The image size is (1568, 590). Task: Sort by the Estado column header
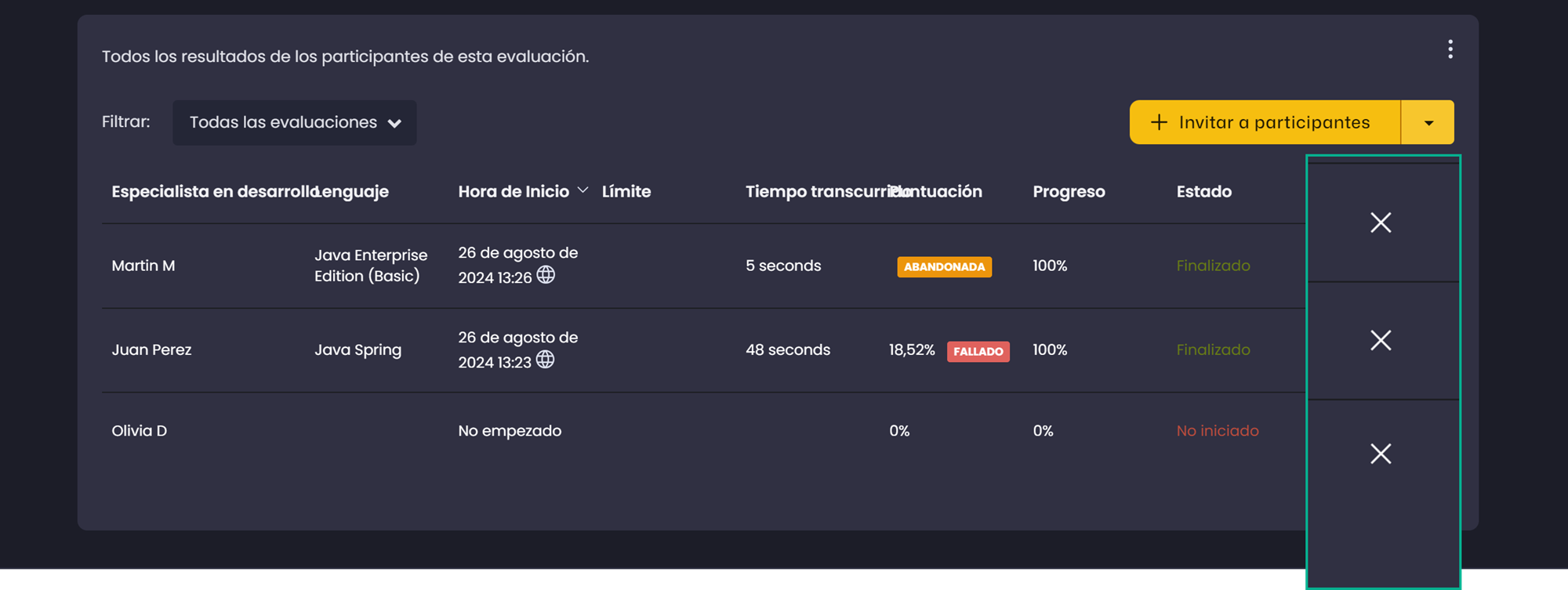1203,191
